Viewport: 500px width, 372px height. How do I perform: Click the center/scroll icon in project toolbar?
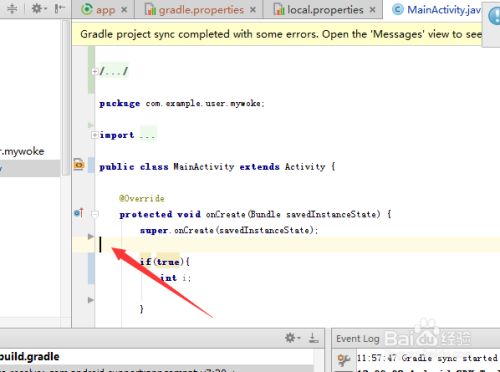point(12,9)
